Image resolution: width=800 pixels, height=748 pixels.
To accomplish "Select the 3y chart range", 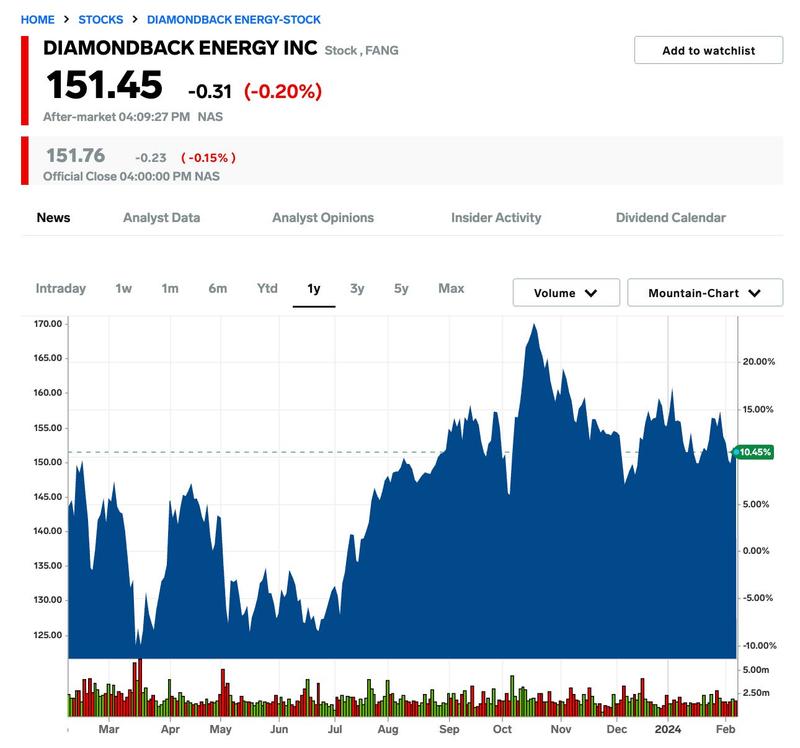I will click(357, 289).
